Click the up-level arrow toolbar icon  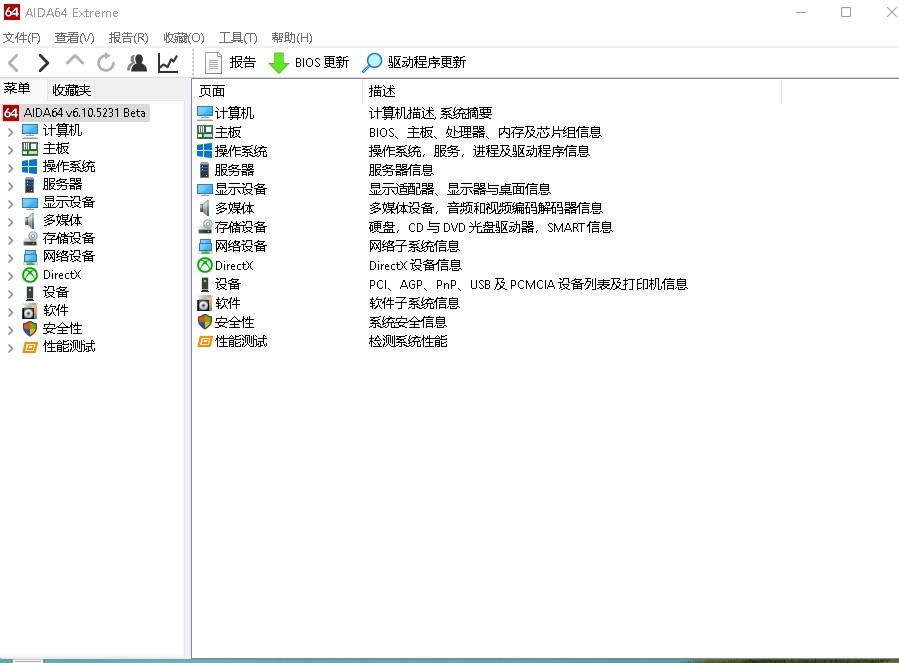click(x=75, y=61)
